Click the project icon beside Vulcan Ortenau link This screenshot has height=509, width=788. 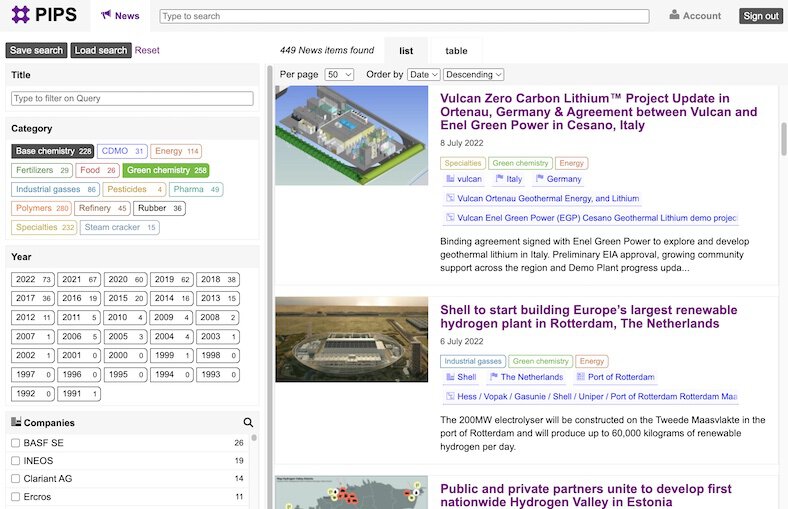tap(450, 198)
